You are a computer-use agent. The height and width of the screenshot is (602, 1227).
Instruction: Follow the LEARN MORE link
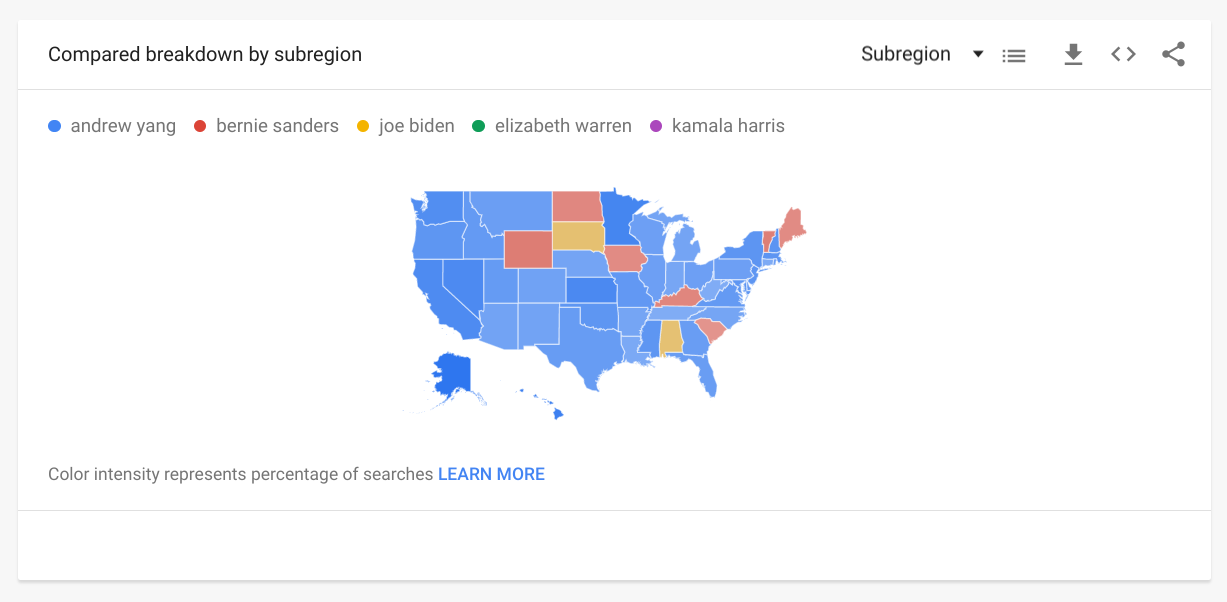[x=491, y=474]
